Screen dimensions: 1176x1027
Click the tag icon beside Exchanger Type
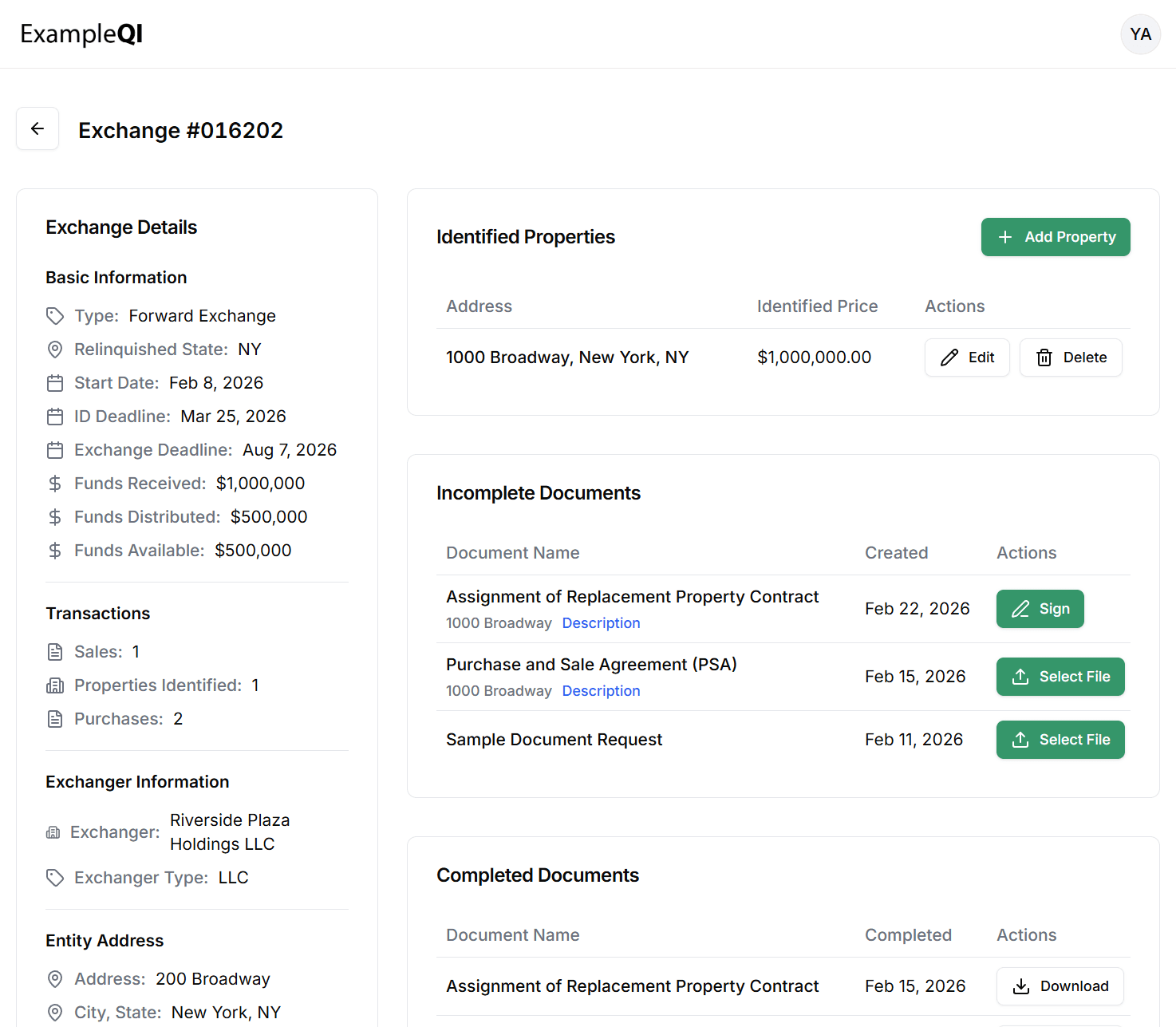[x=54, y=877]
